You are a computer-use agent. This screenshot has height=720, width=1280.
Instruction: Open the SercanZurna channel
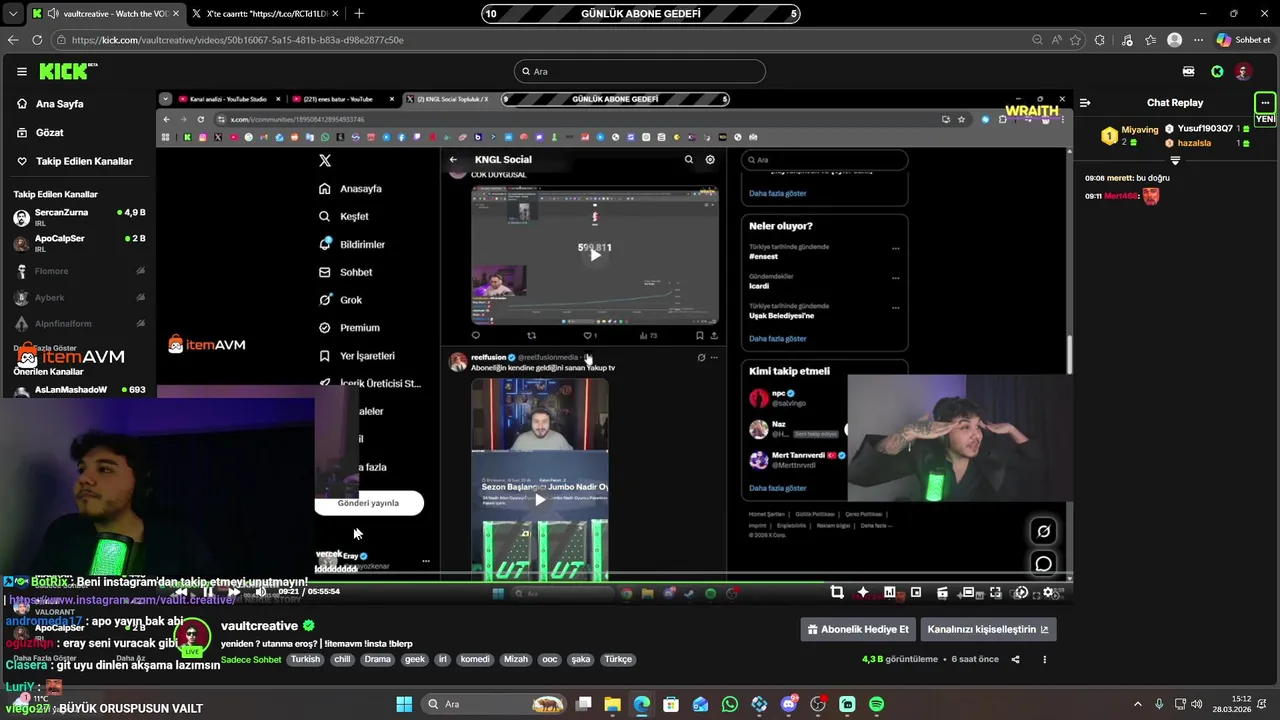pyautogui.click(x=78, y=217)
